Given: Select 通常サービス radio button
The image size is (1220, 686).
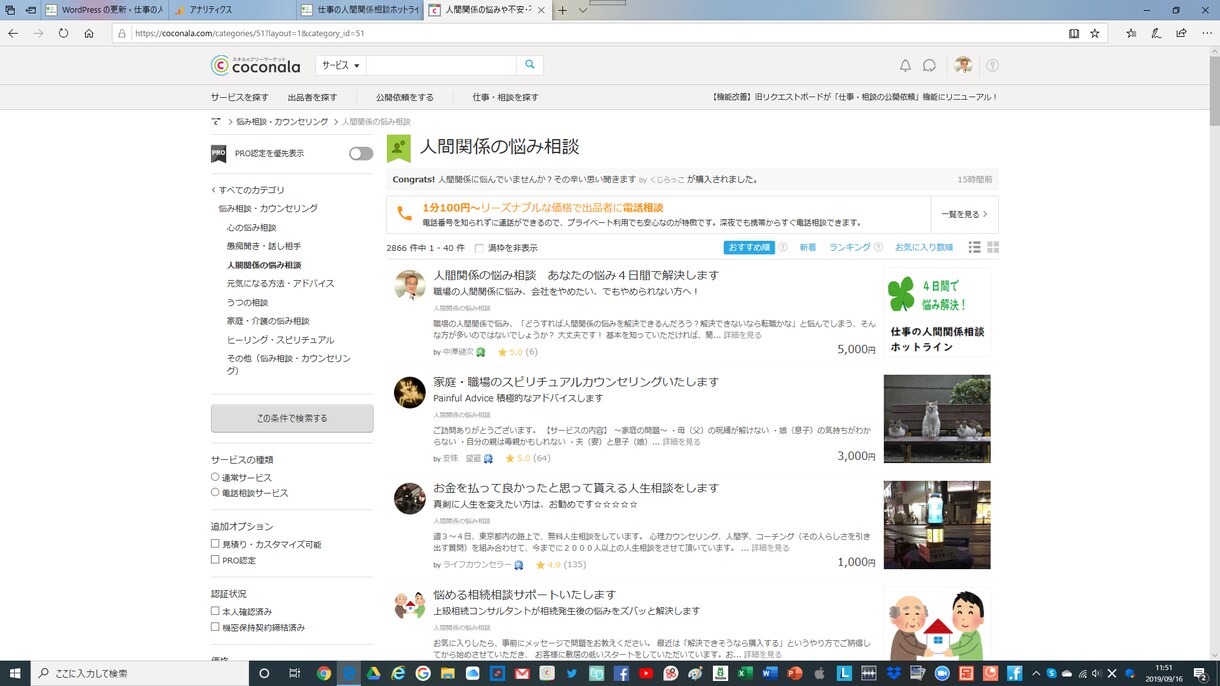Looking at the screenshot, I should coord(215,477).
